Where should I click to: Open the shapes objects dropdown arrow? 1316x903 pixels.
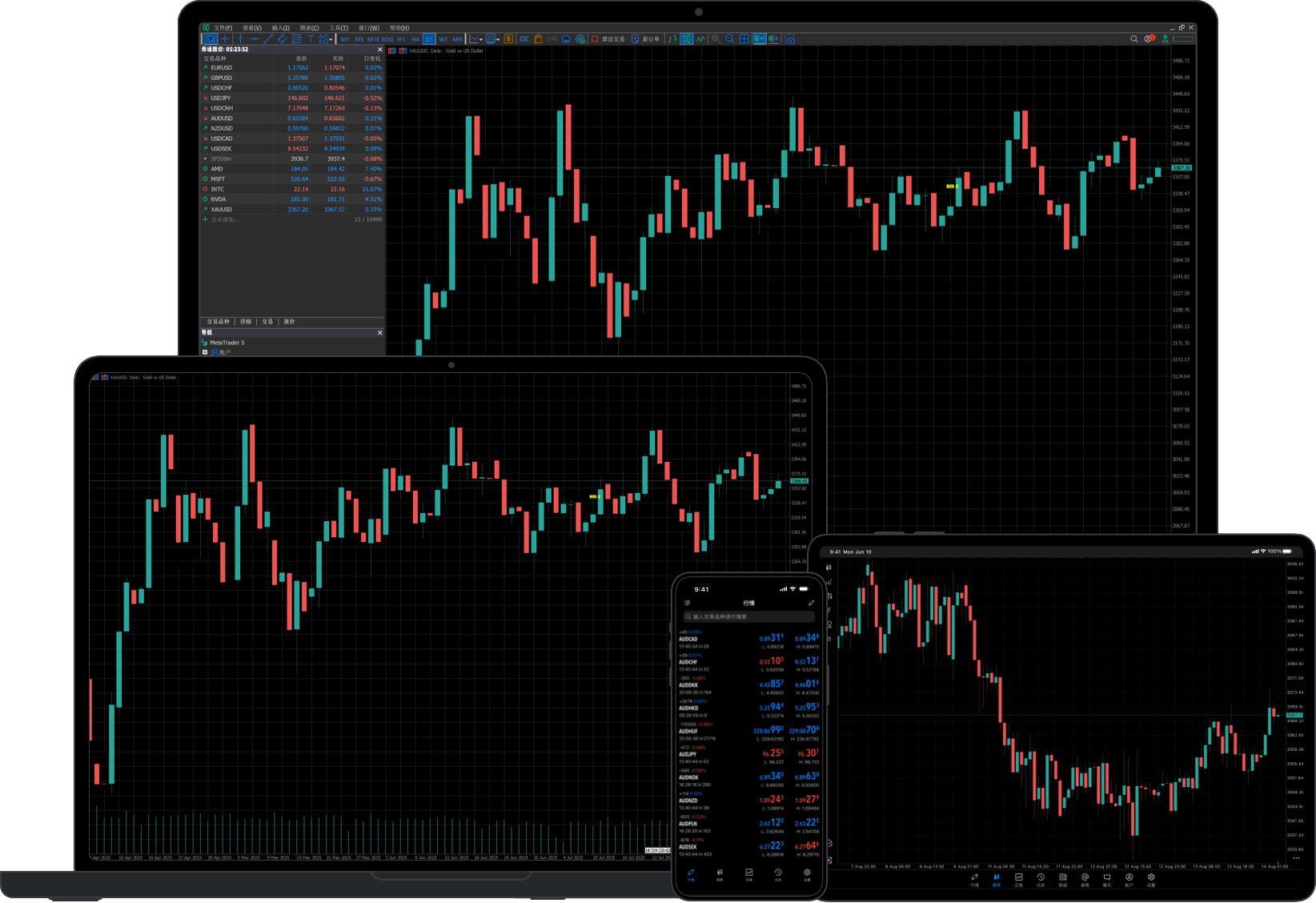[x=331, y=39]
